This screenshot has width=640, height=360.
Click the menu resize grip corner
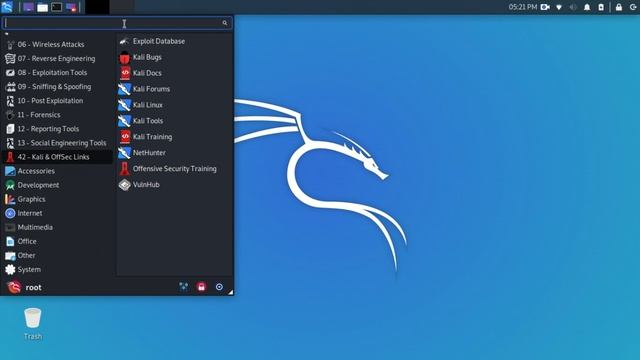pos(231,292)
